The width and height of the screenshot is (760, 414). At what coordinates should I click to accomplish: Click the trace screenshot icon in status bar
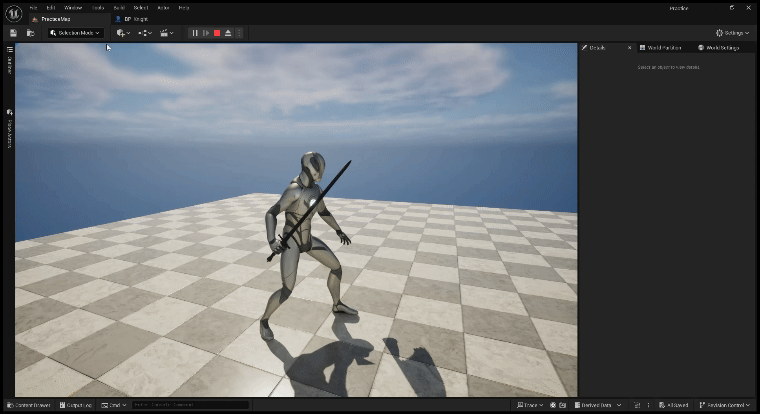coord(562,405)
